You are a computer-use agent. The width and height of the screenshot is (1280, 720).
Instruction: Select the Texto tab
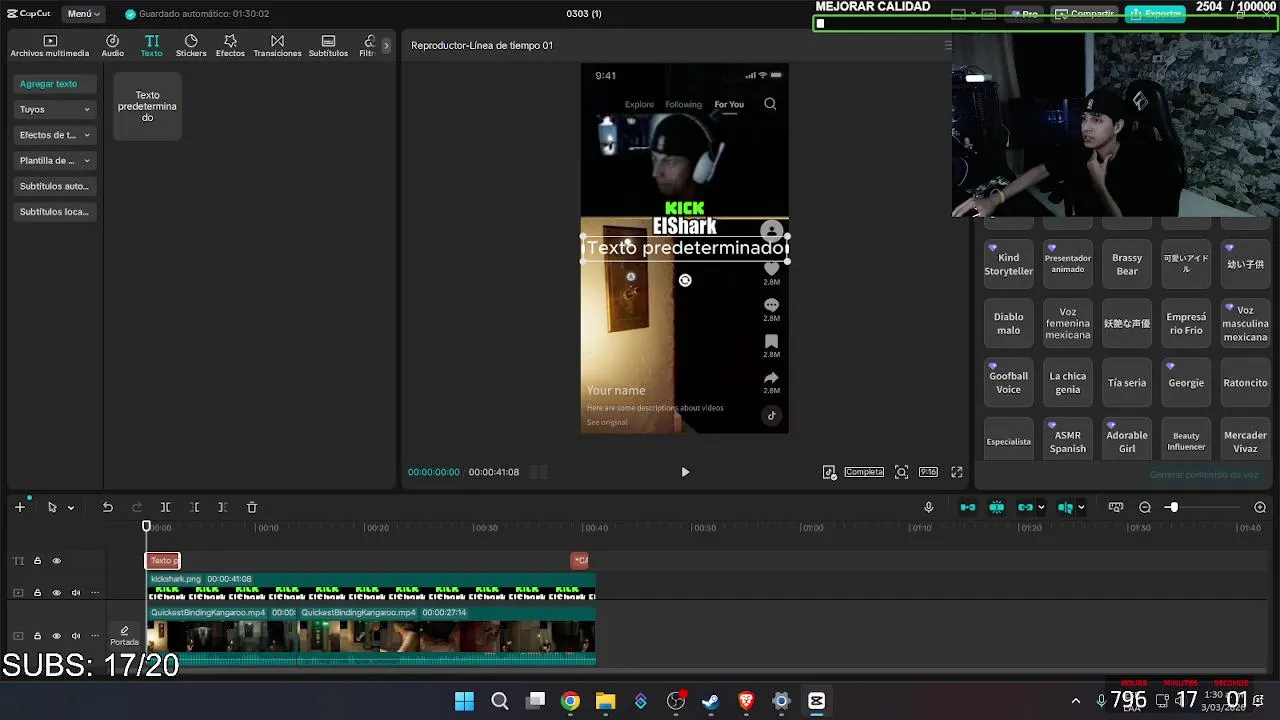[x=151, y=46]
